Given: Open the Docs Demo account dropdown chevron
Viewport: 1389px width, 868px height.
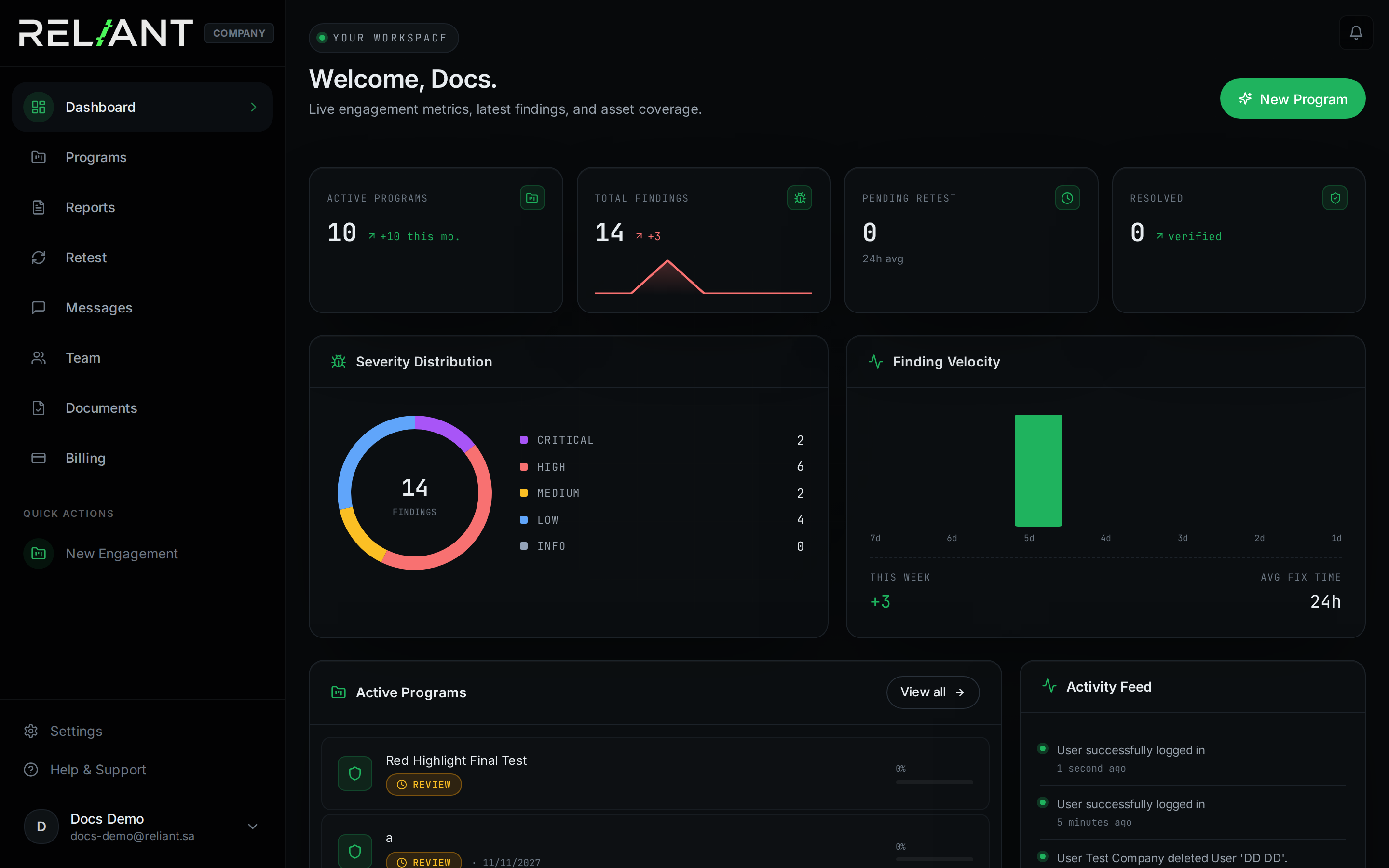Looking at the screenshot, I should [253, 826].
